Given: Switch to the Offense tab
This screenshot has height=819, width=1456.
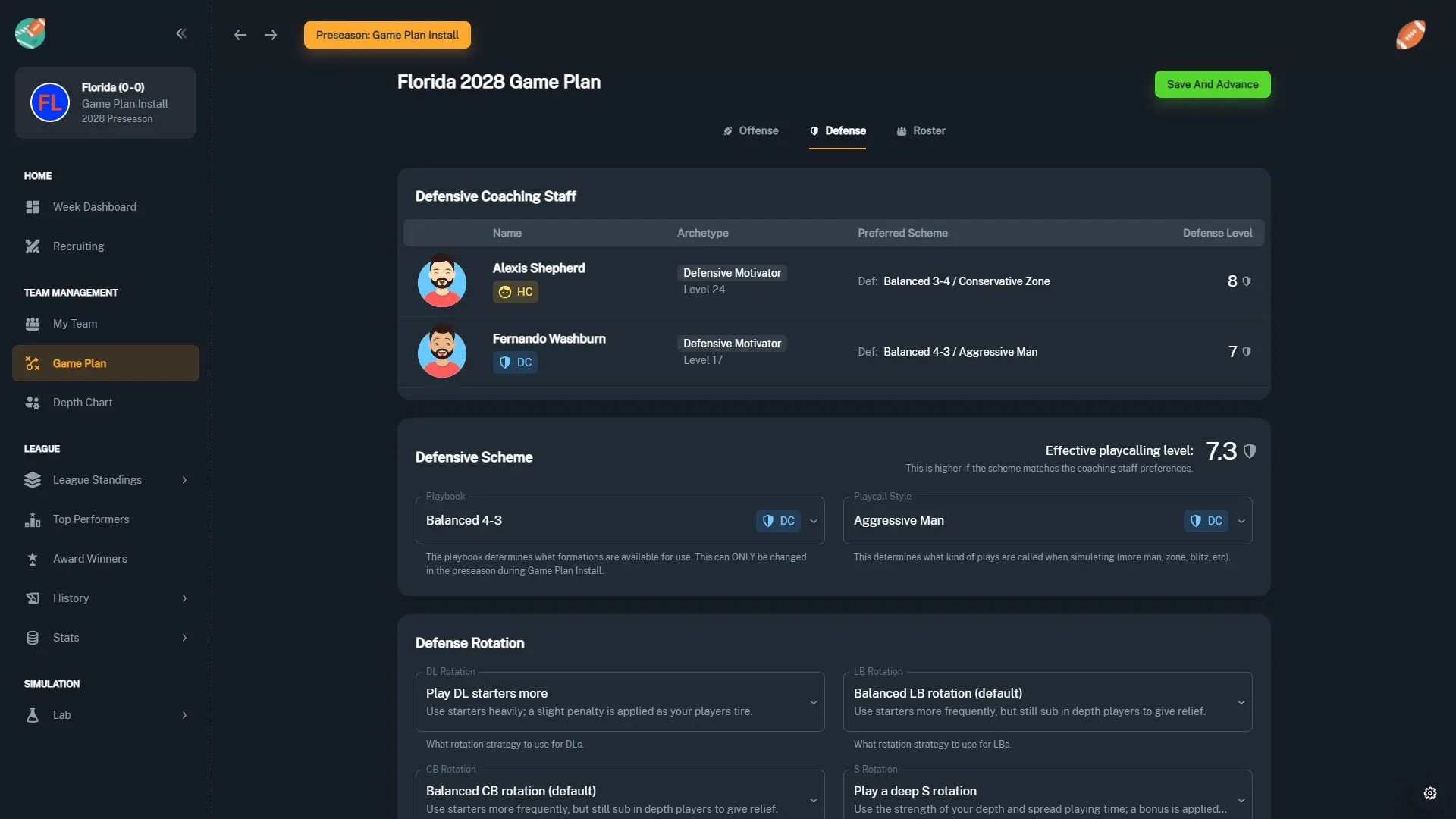Looking at the screenshot, I should point(751,131).
